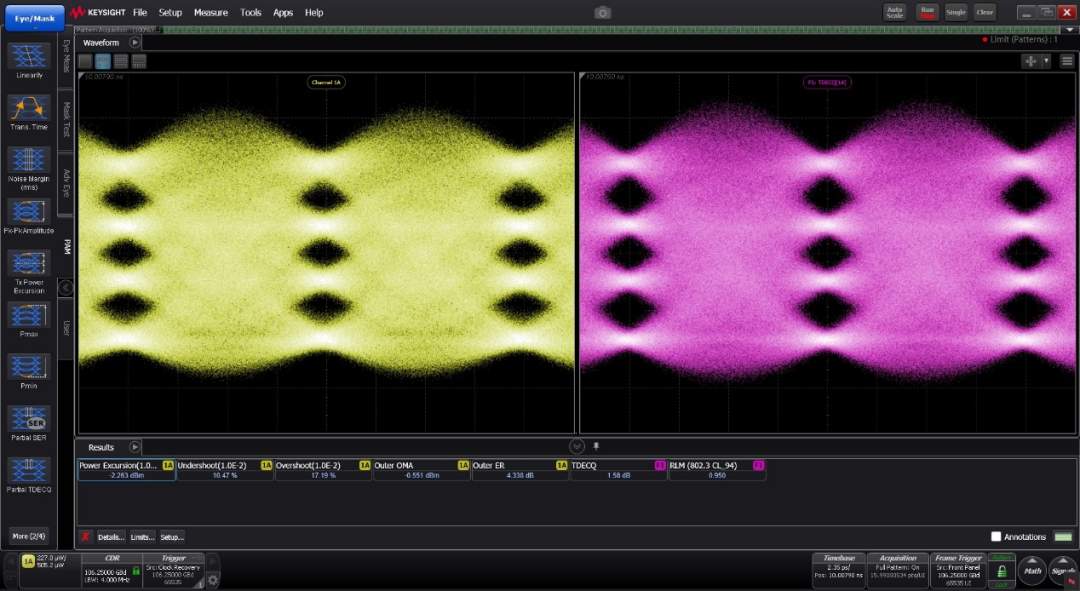Open the Limits... dialog

click(x=142, y=537)
